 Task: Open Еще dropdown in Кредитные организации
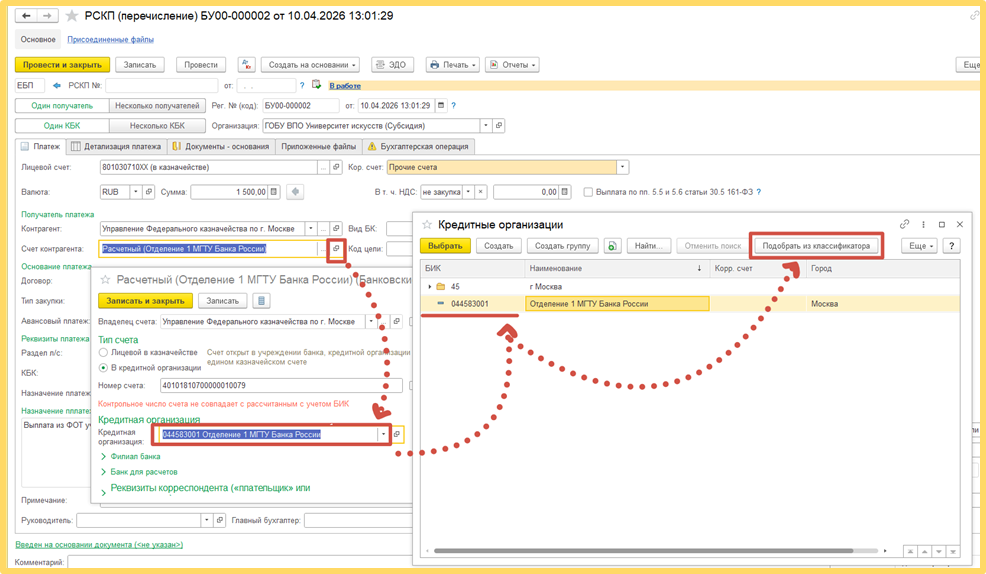(x=919, y=246)
